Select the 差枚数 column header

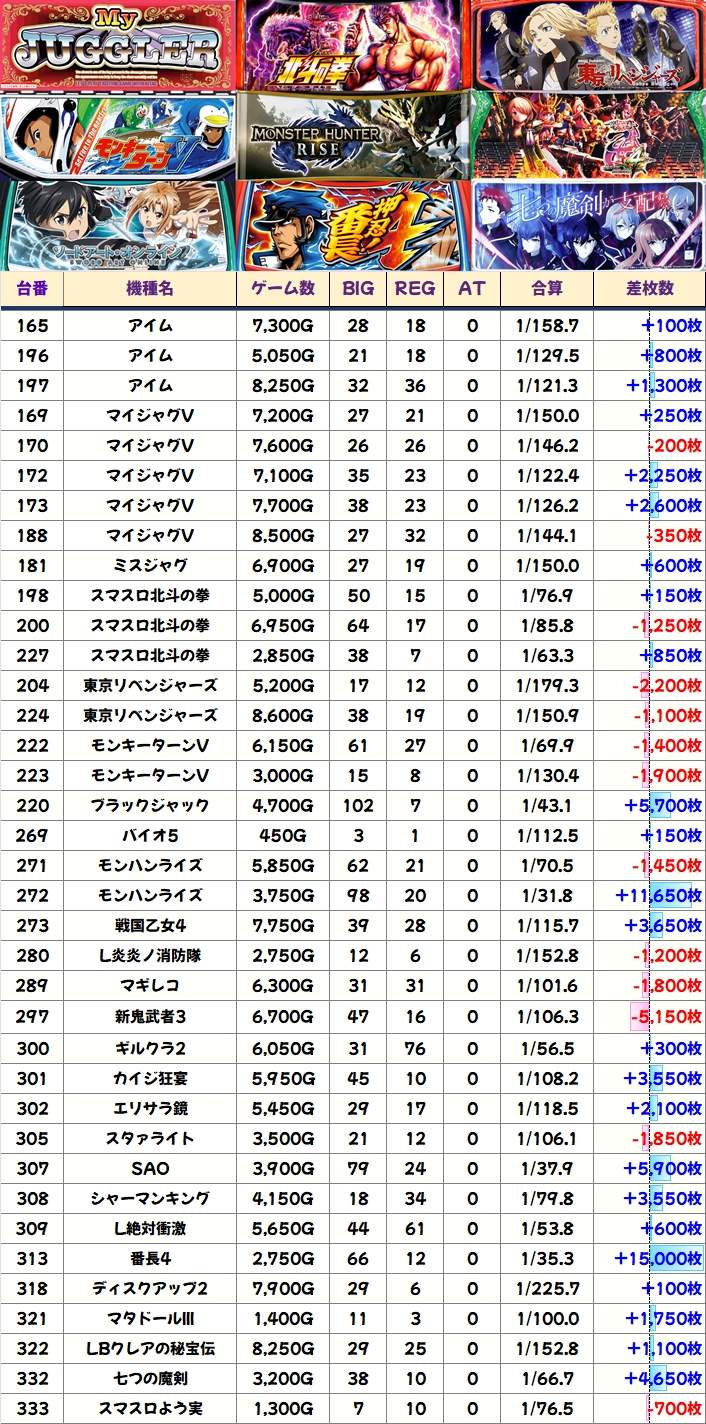click(x=649, y=289)
